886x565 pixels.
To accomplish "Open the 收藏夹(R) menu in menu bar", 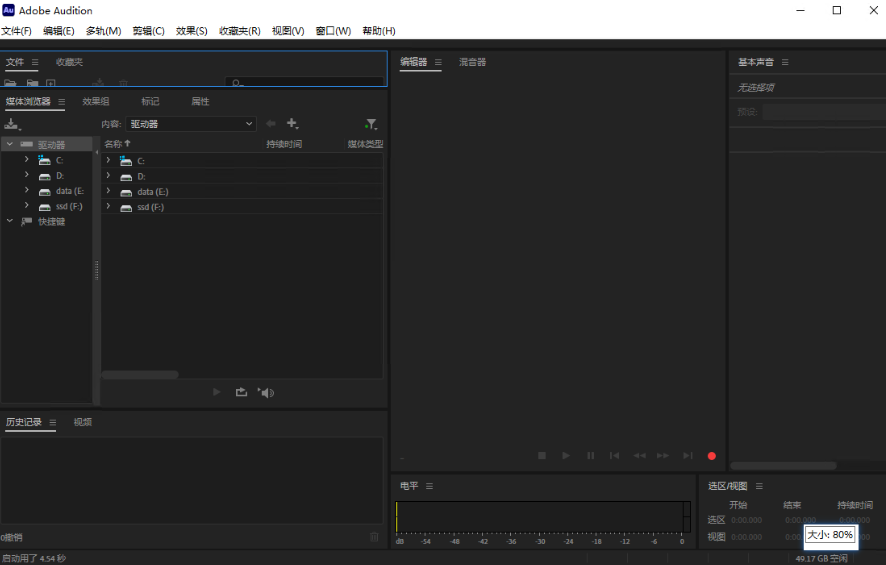I will 240,31.
